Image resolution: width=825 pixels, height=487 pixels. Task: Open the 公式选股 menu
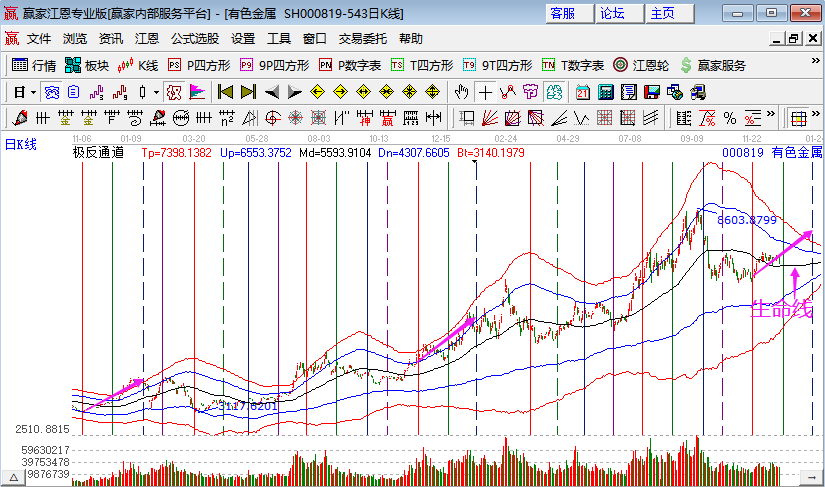click(195, 38)
